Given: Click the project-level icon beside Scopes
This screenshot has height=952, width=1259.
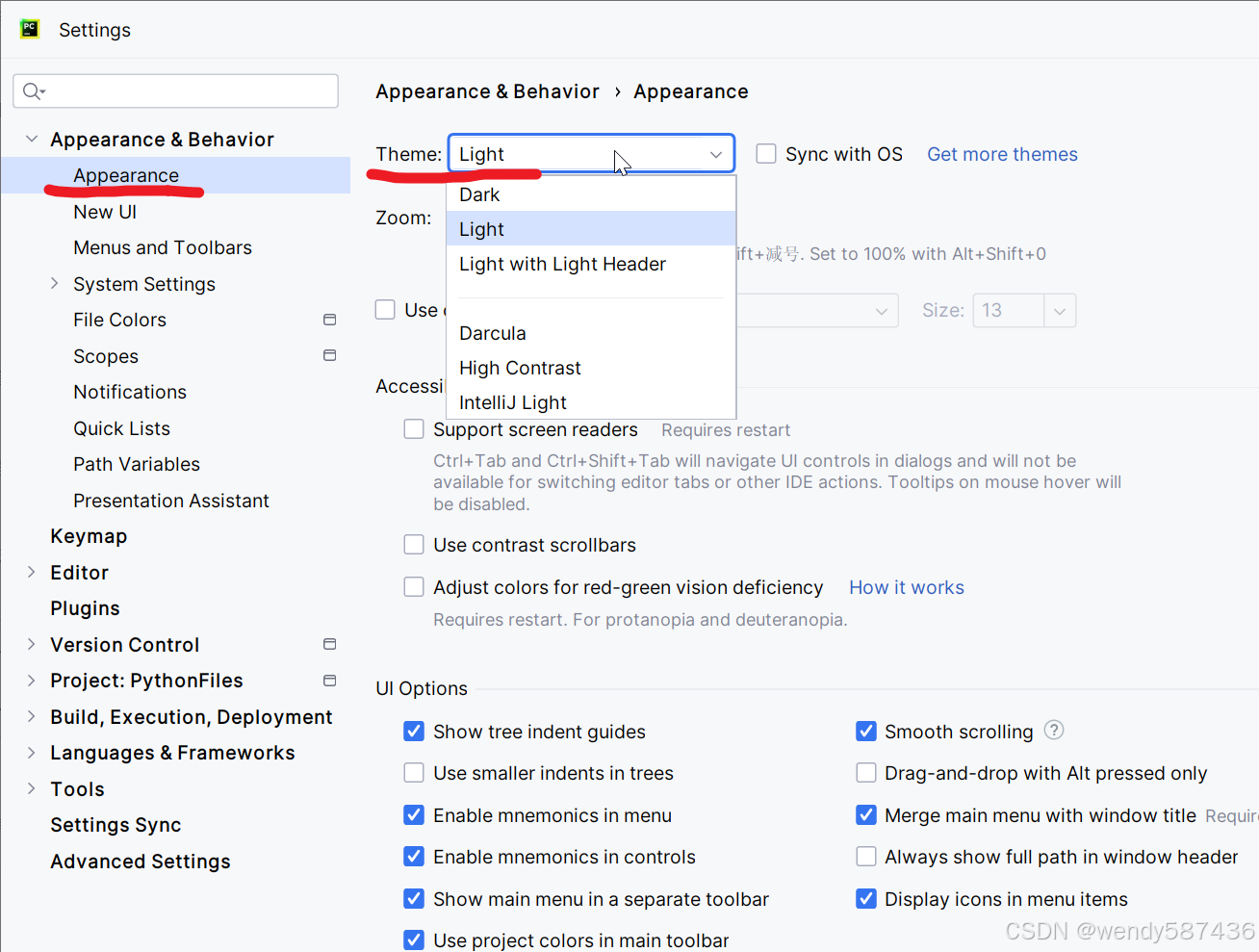Looking at the screenshot, I should 330,355.
